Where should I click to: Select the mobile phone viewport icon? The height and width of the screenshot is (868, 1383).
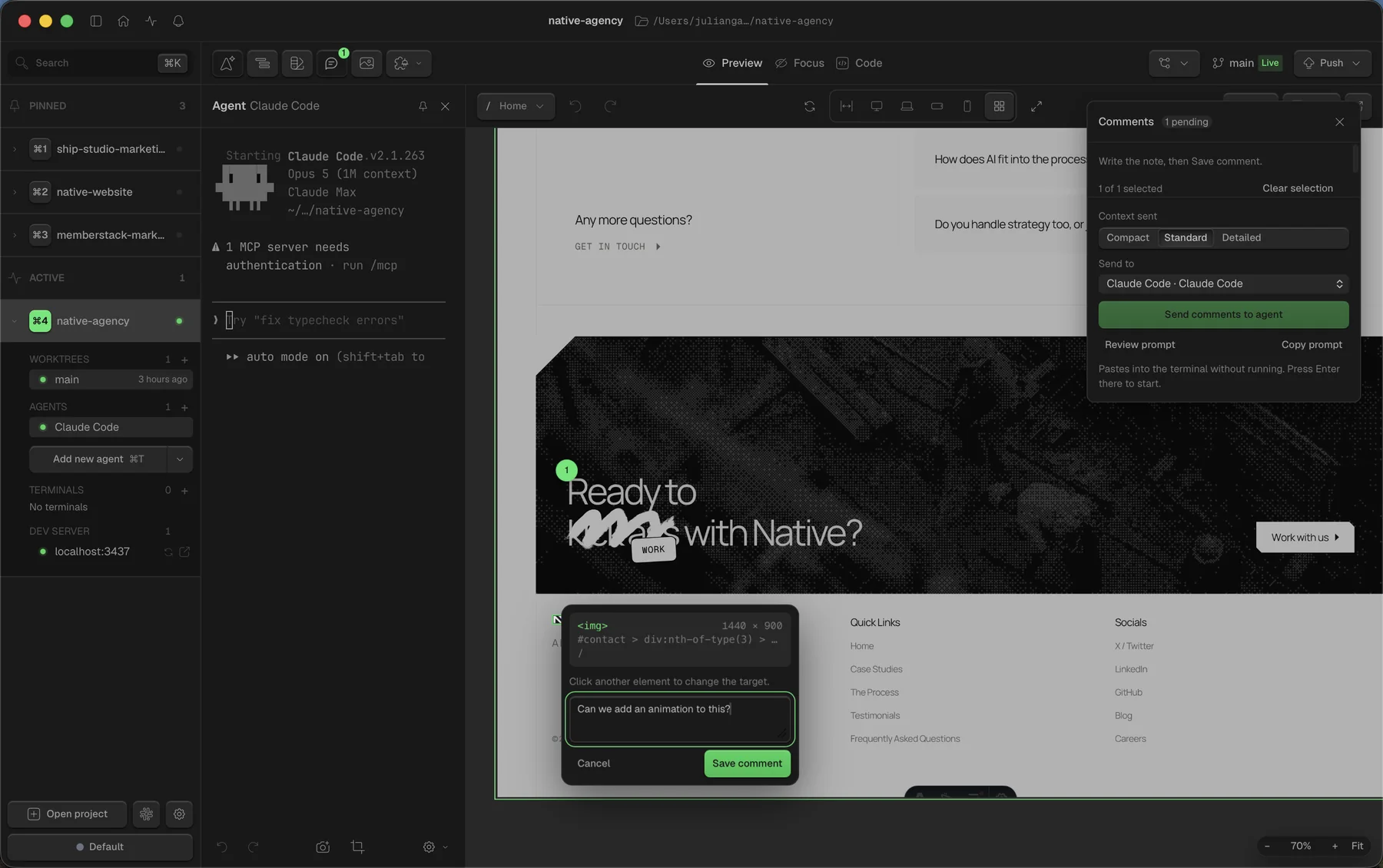(x=967, y=106)
